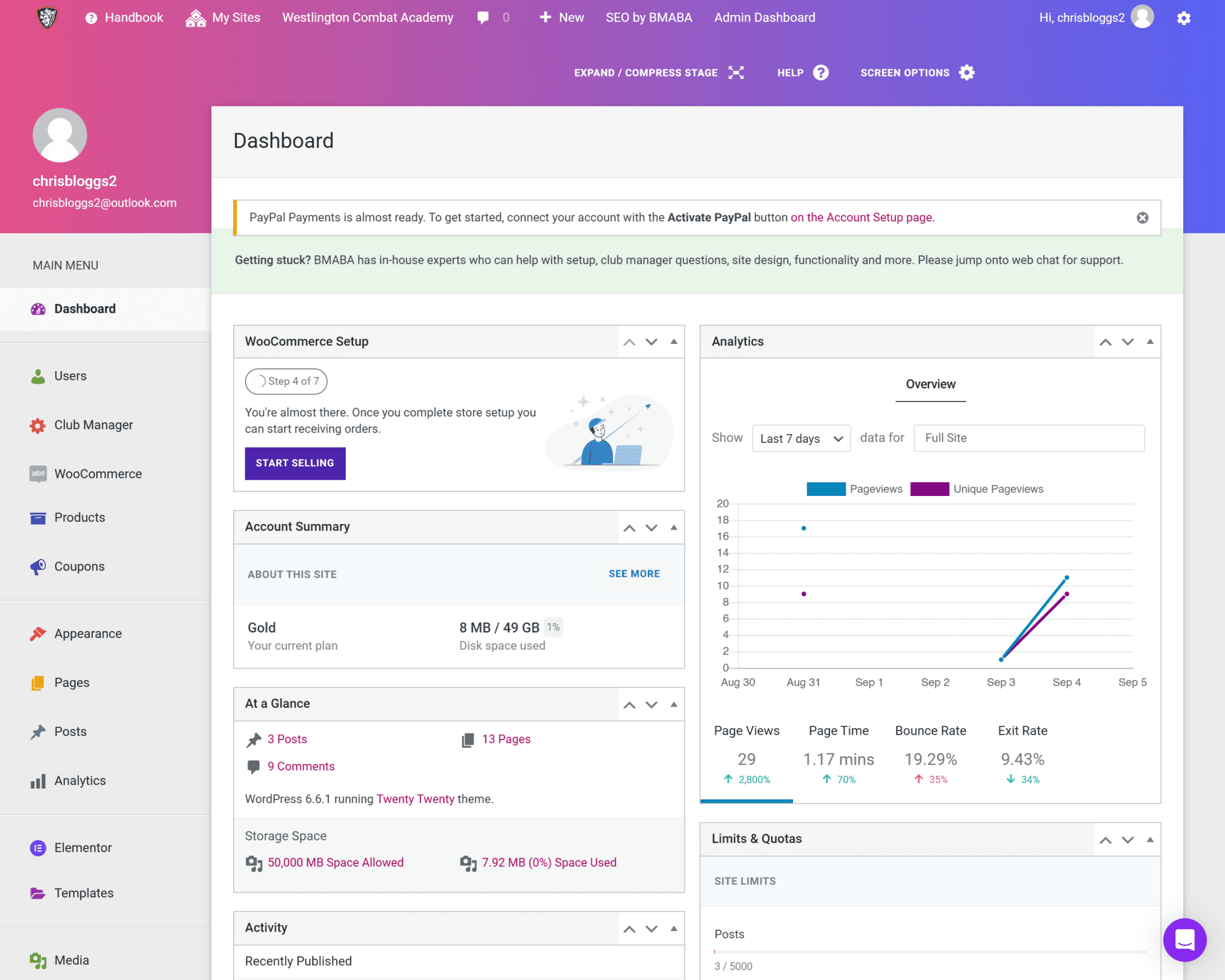Click the Posts pushpin sidebar icon

pos(38,732)
